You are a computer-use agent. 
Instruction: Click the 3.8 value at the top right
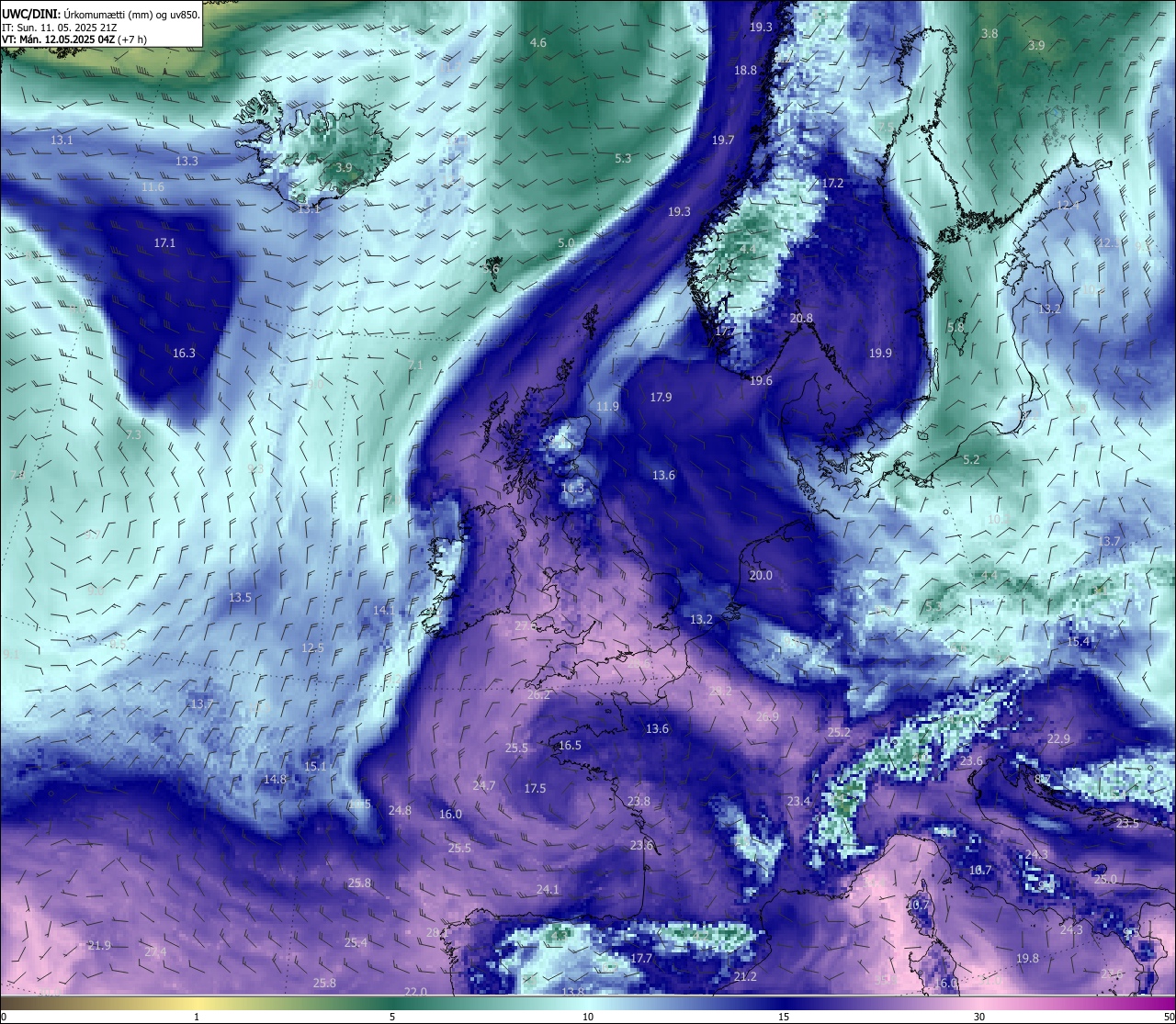(989, 34)
